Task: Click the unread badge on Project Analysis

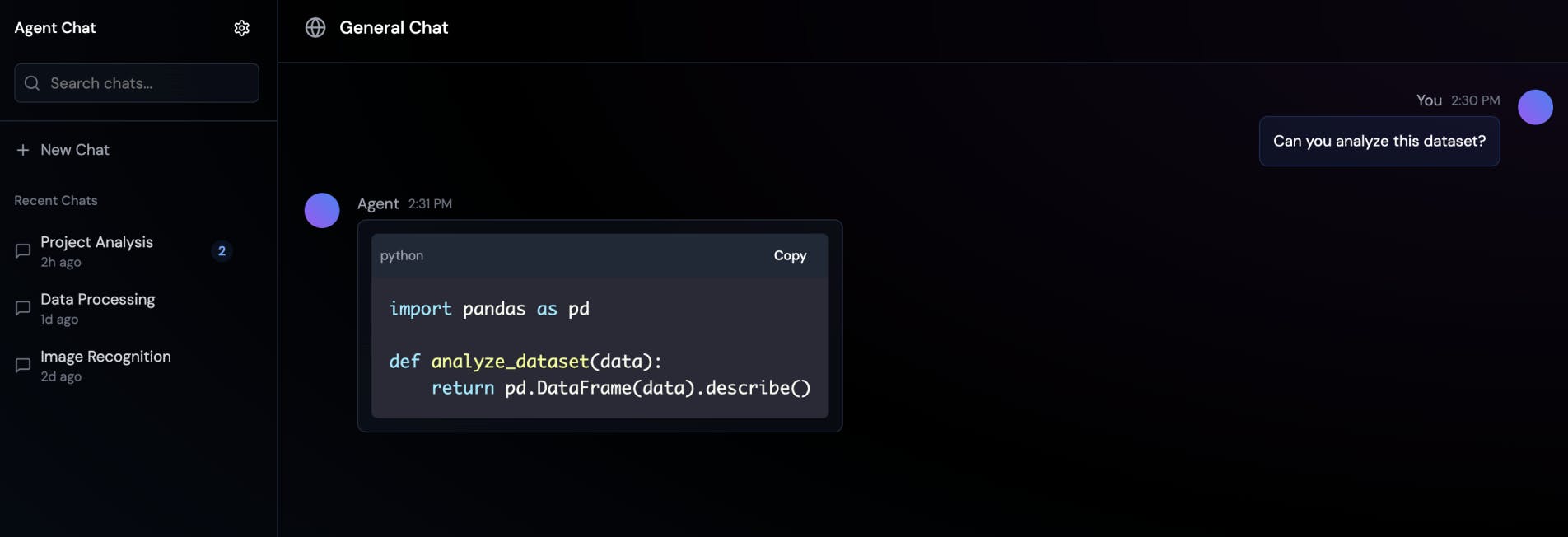Action: click(222, 251)
